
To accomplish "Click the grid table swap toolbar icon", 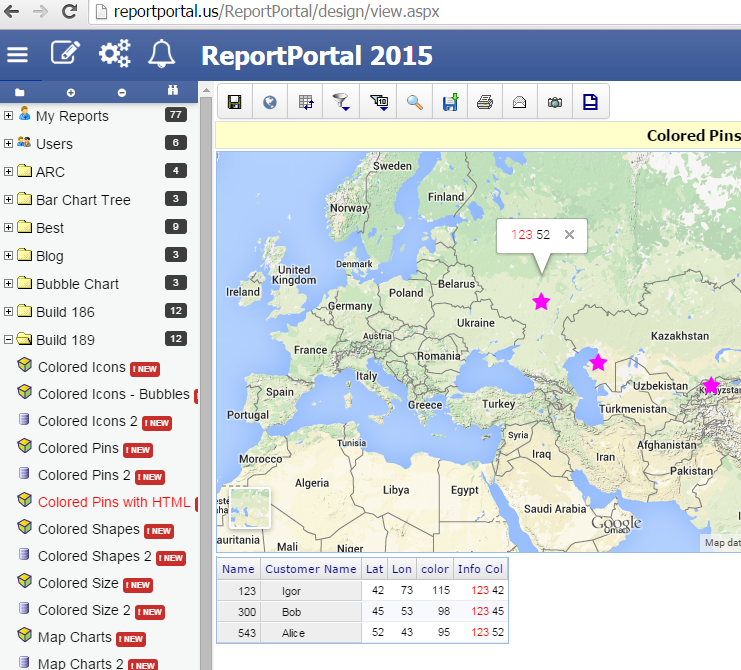I will pyautogui.click(x=306, y=102).
